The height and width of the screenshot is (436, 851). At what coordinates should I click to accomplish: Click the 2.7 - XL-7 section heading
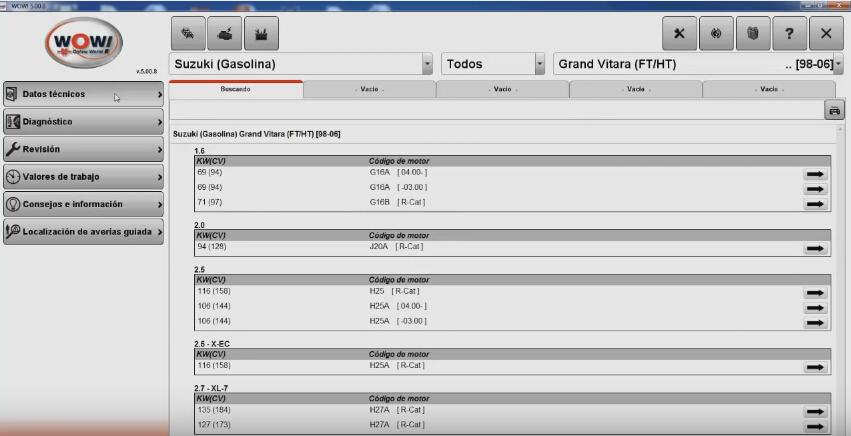click(211, 388)
